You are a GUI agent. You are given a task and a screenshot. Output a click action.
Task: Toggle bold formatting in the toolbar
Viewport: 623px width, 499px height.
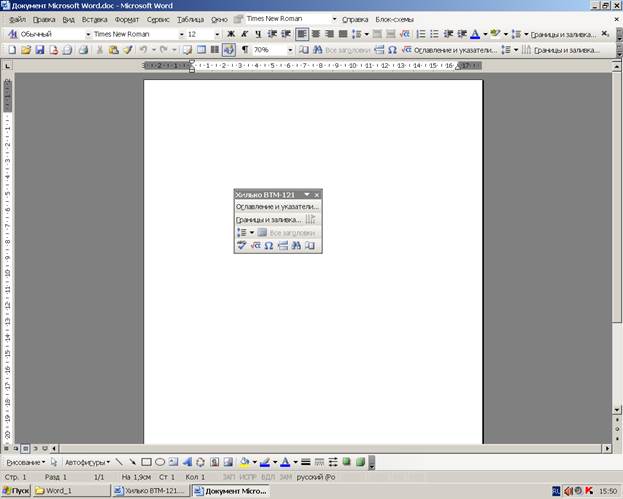pyautogui.click(x=230, y=34)
